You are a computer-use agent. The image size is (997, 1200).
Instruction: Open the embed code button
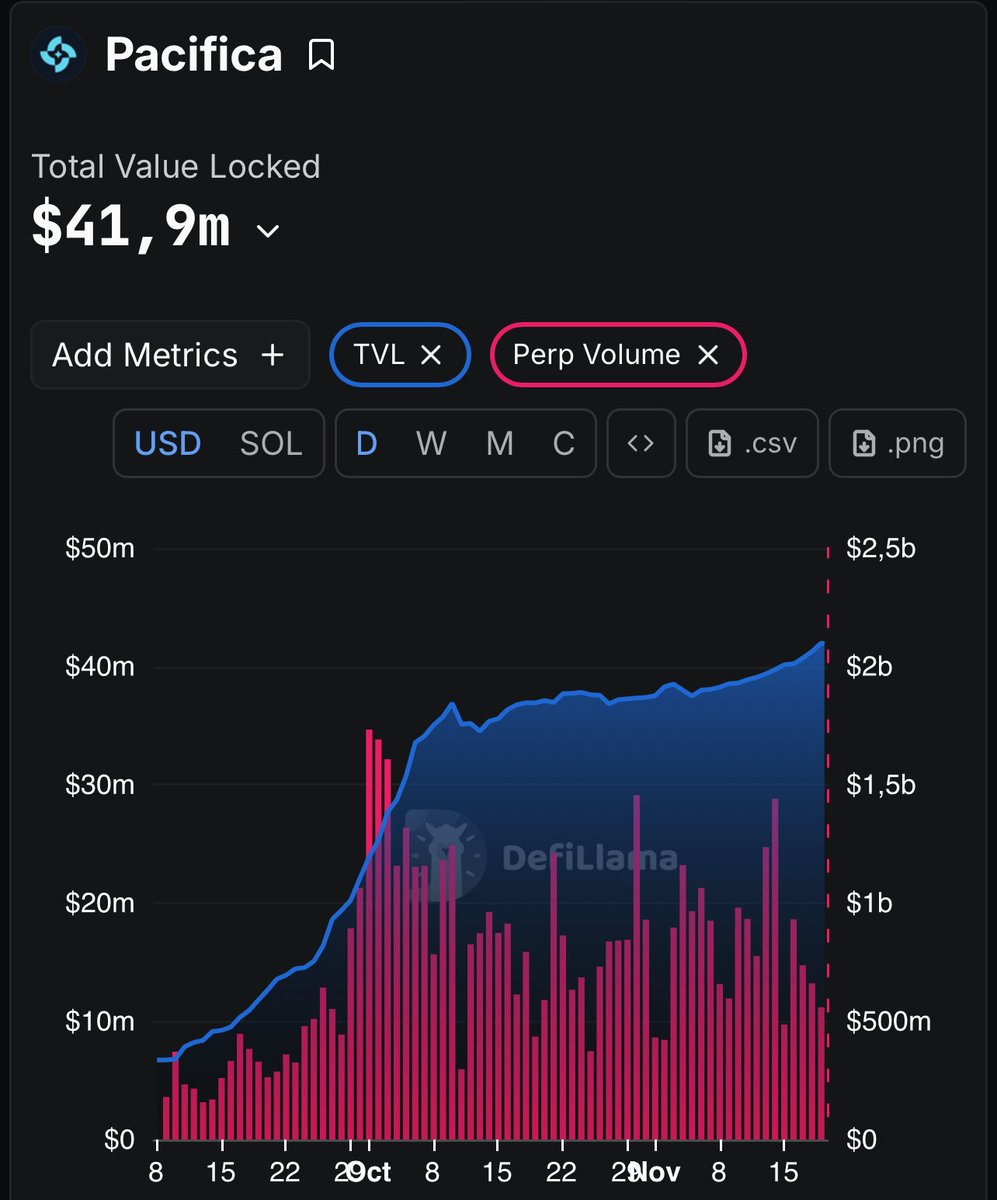point(641,443)
